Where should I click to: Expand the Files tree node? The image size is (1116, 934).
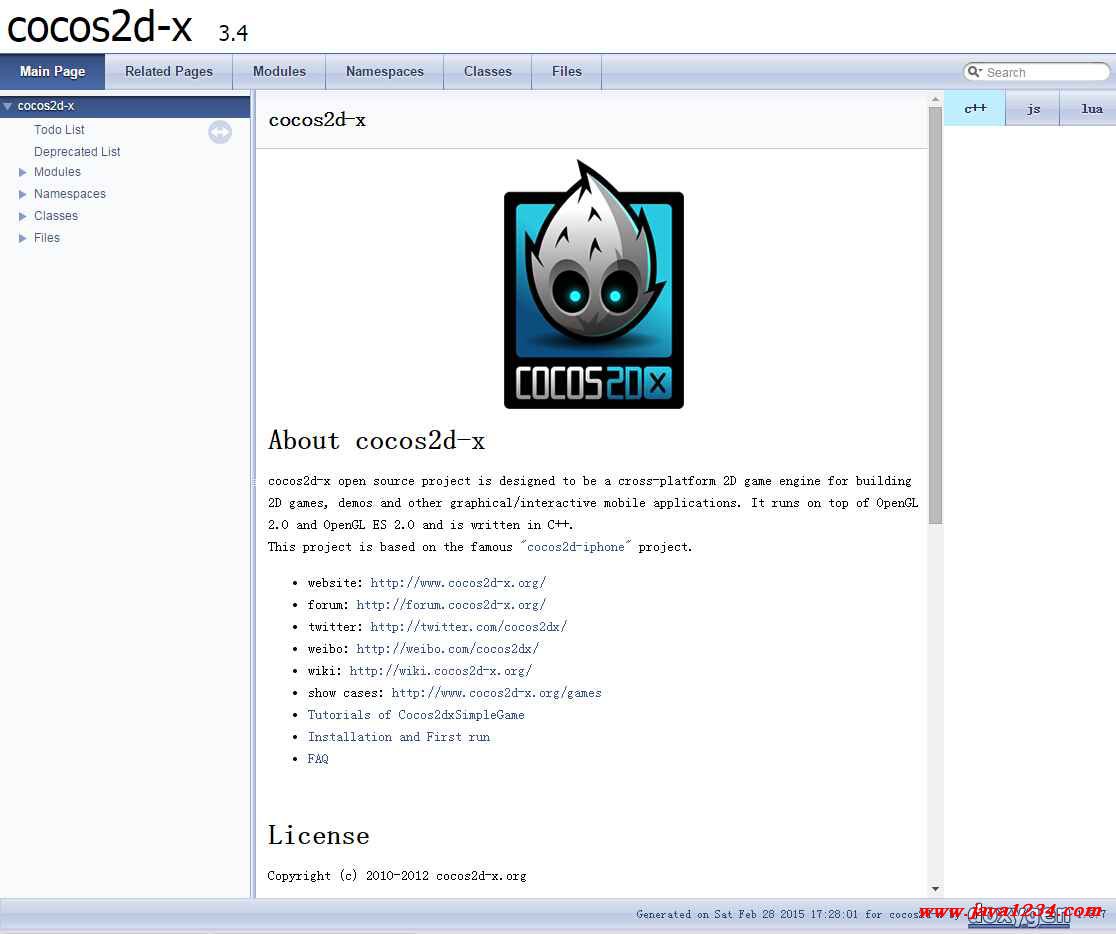23,238
